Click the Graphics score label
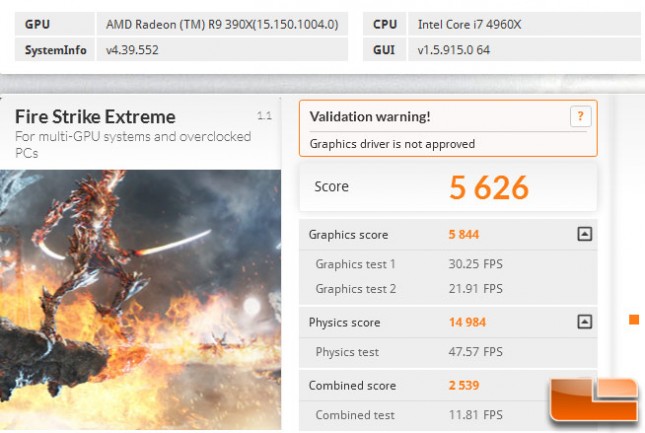Screen dimensions: 645x433 pos(348,235)
